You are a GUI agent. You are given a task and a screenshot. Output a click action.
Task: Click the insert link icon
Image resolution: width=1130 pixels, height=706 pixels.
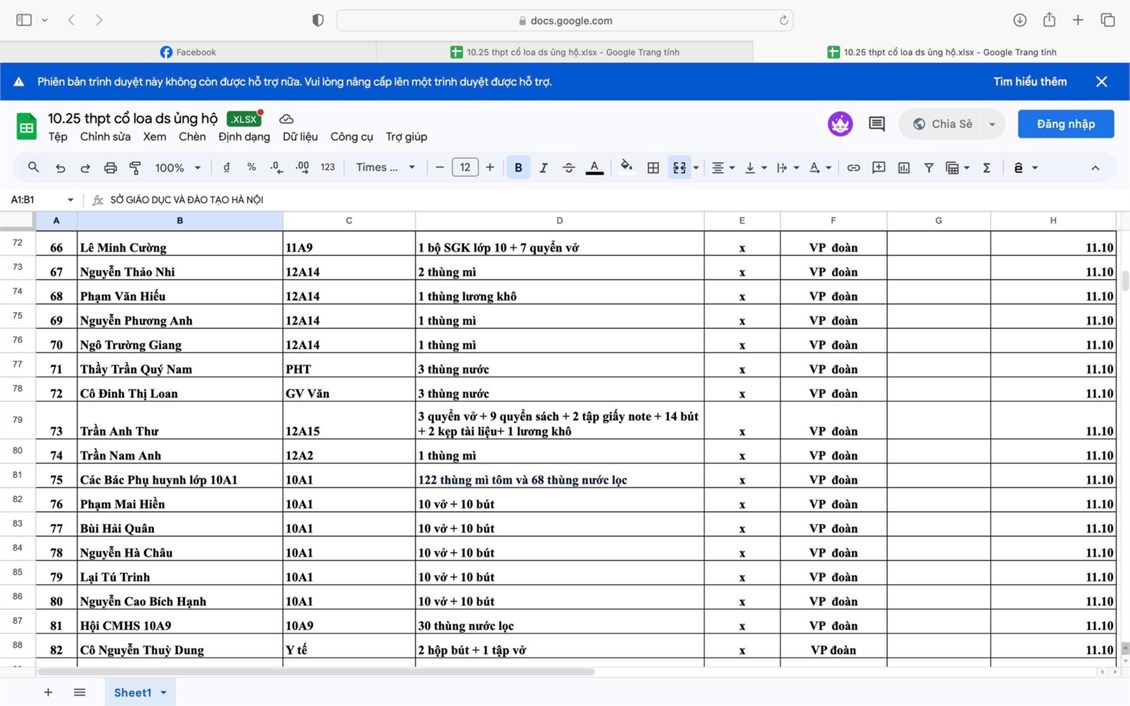point(853,168)
